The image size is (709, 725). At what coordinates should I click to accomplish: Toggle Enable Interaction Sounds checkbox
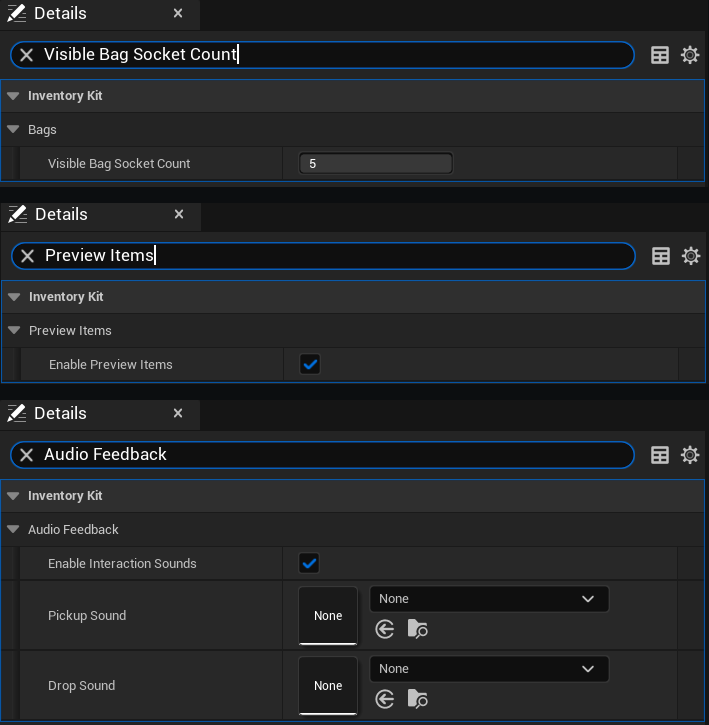tap(309, 563)
